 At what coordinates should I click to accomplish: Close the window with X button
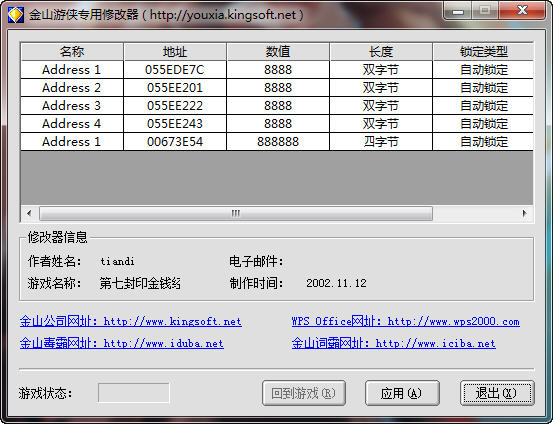(522, 11)
